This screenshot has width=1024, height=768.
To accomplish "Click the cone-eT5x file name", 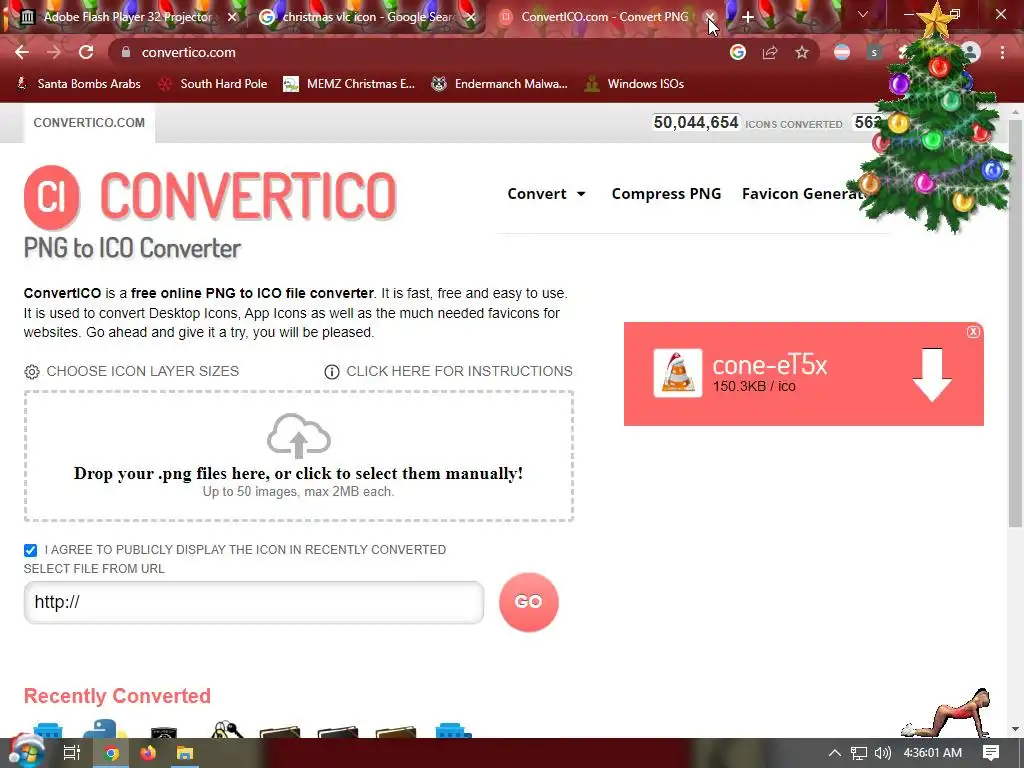I will [769, 365].
